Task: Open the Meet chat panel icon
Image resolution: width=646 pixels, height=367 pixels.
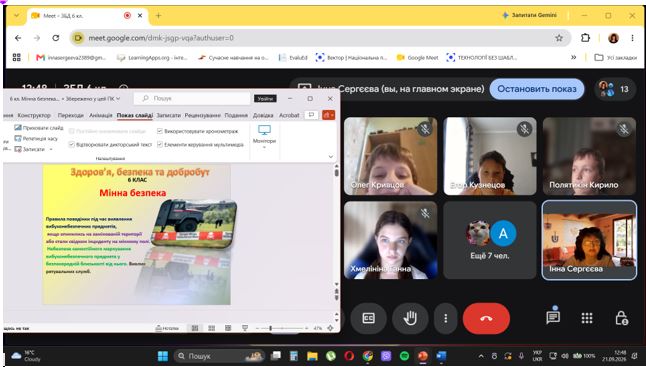Action: [552, 316]
